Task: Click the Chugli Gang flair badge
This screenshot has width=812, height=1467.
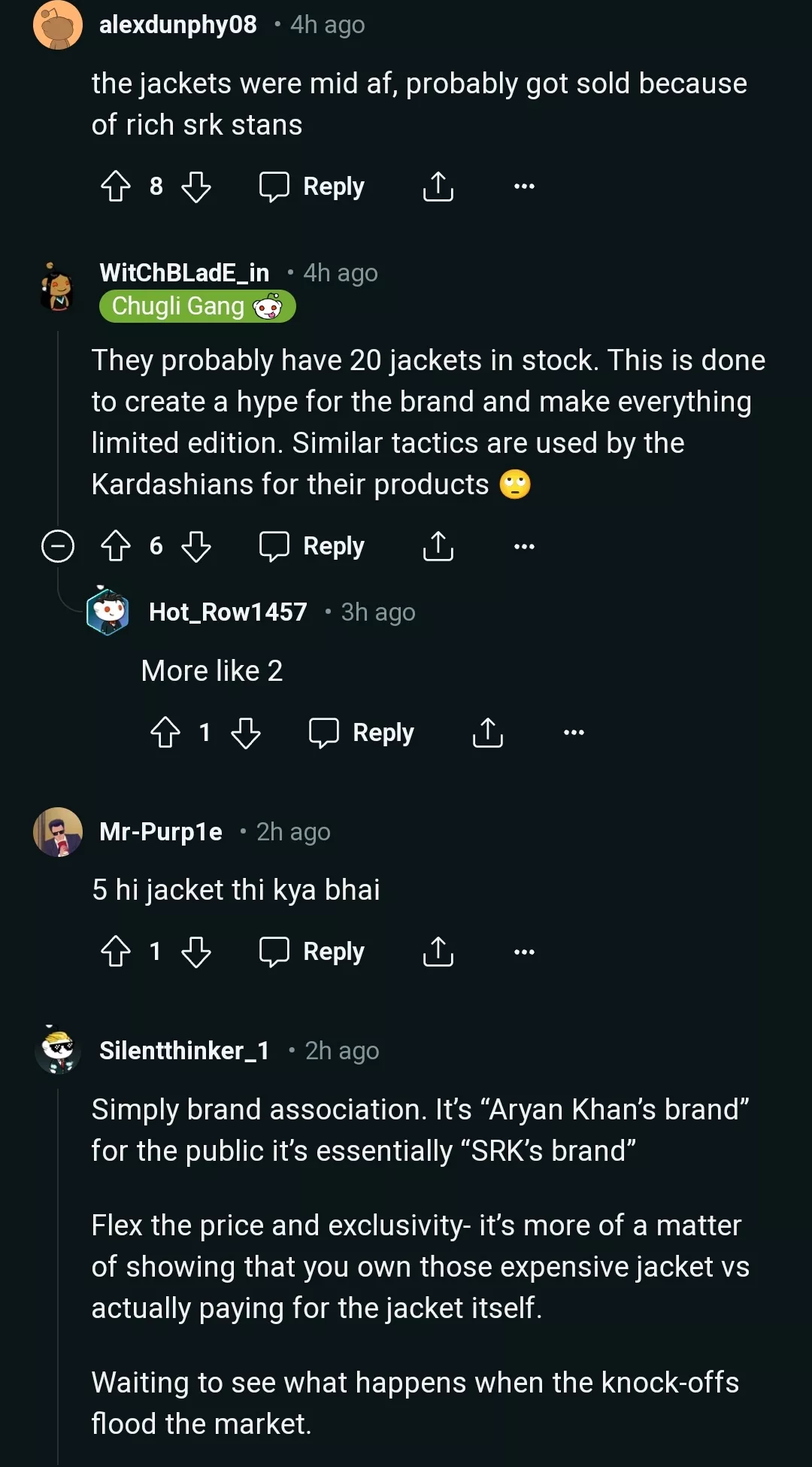Action: 197,307
